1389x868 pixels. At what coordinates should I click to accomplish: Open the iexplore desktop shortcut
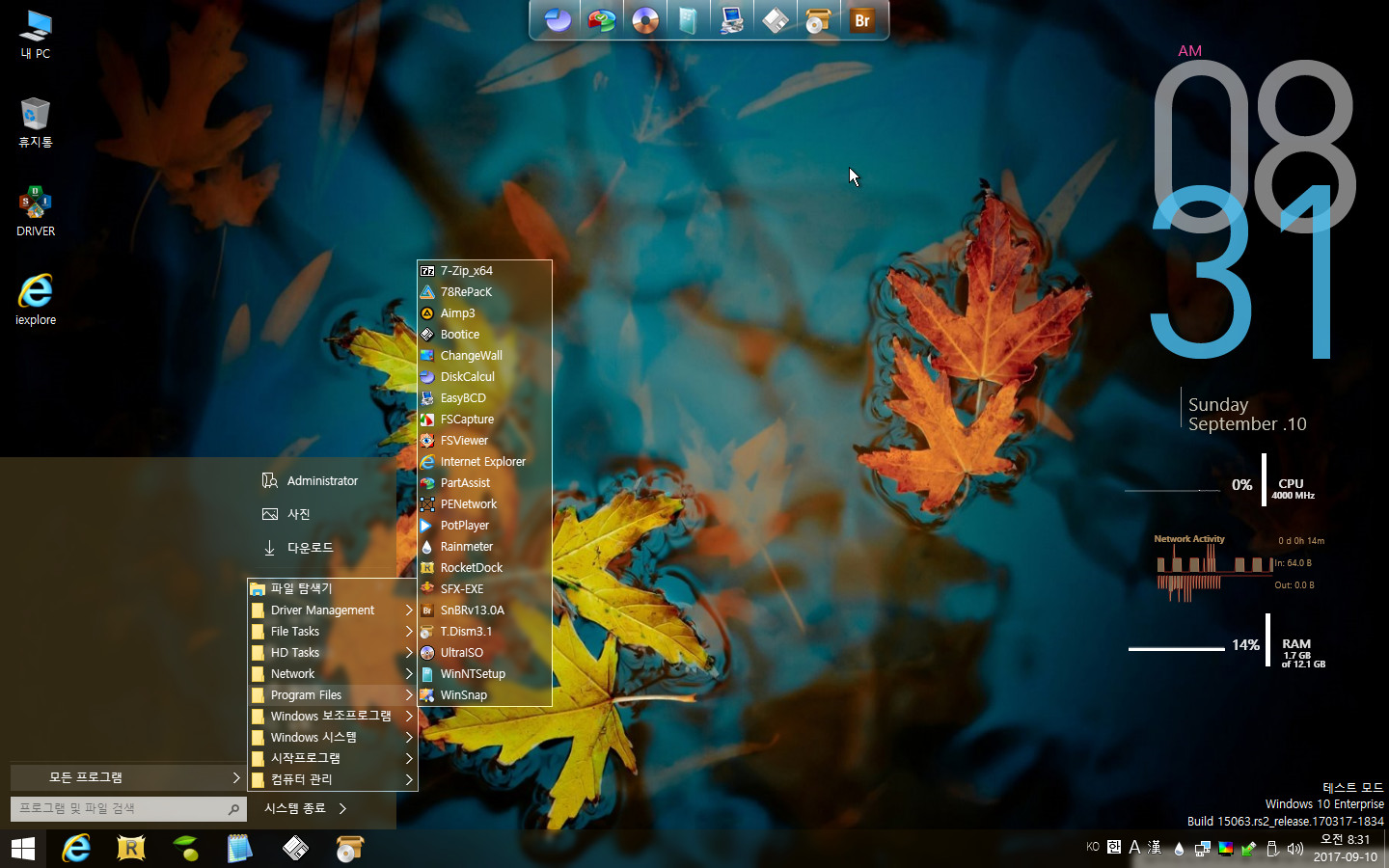click(x=36, y=300)
